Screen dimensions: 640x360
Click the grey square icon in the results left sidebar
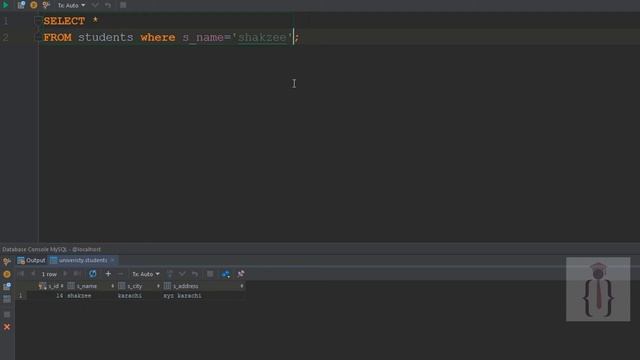(x=7, y=314)
